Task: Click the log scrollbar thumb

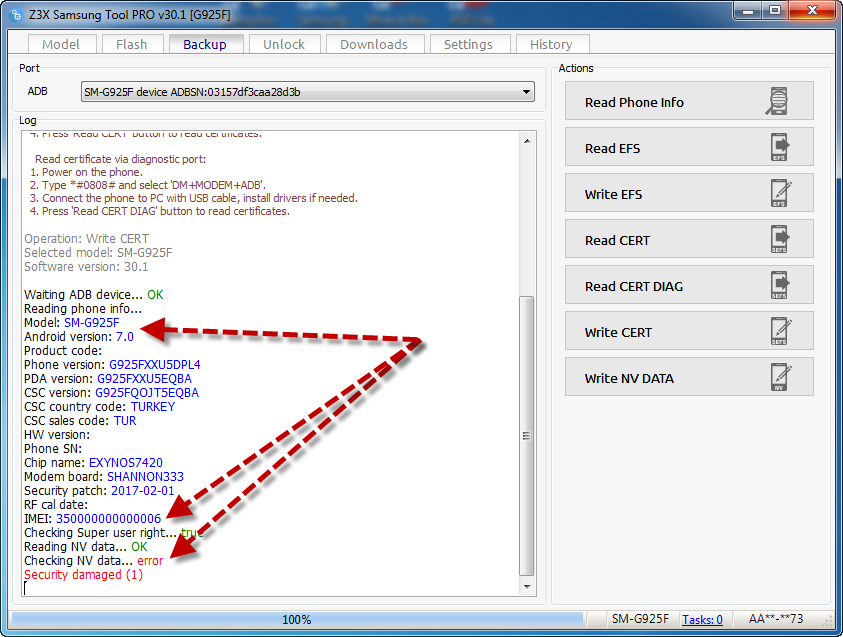Action: coord(527,435)
